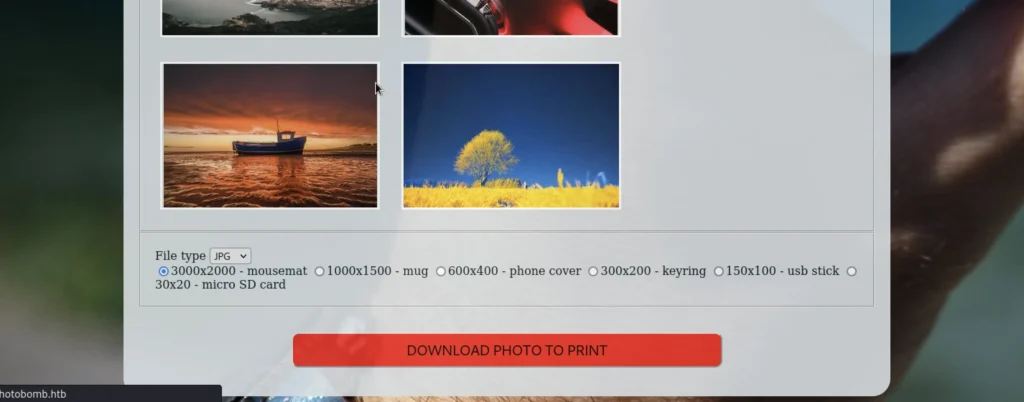This screenshot has width=1024, height=402.
Task: Select the red and black photo thumbnail
Action: [511, 17]
